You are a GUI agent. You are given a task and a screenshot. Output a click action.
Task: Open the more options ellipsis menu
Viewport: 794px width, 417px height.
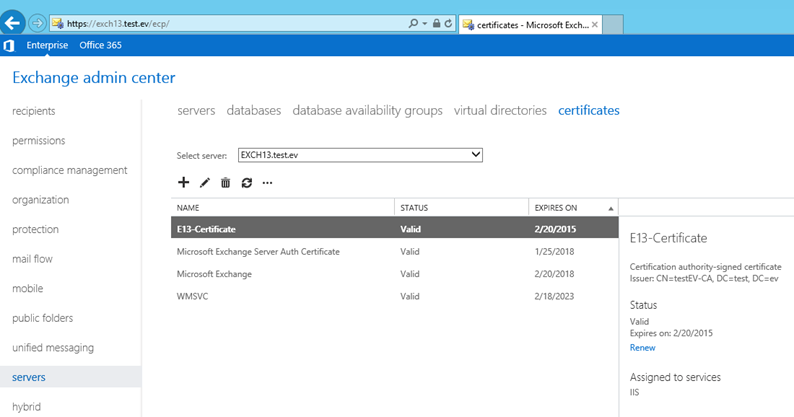[267, 183]
